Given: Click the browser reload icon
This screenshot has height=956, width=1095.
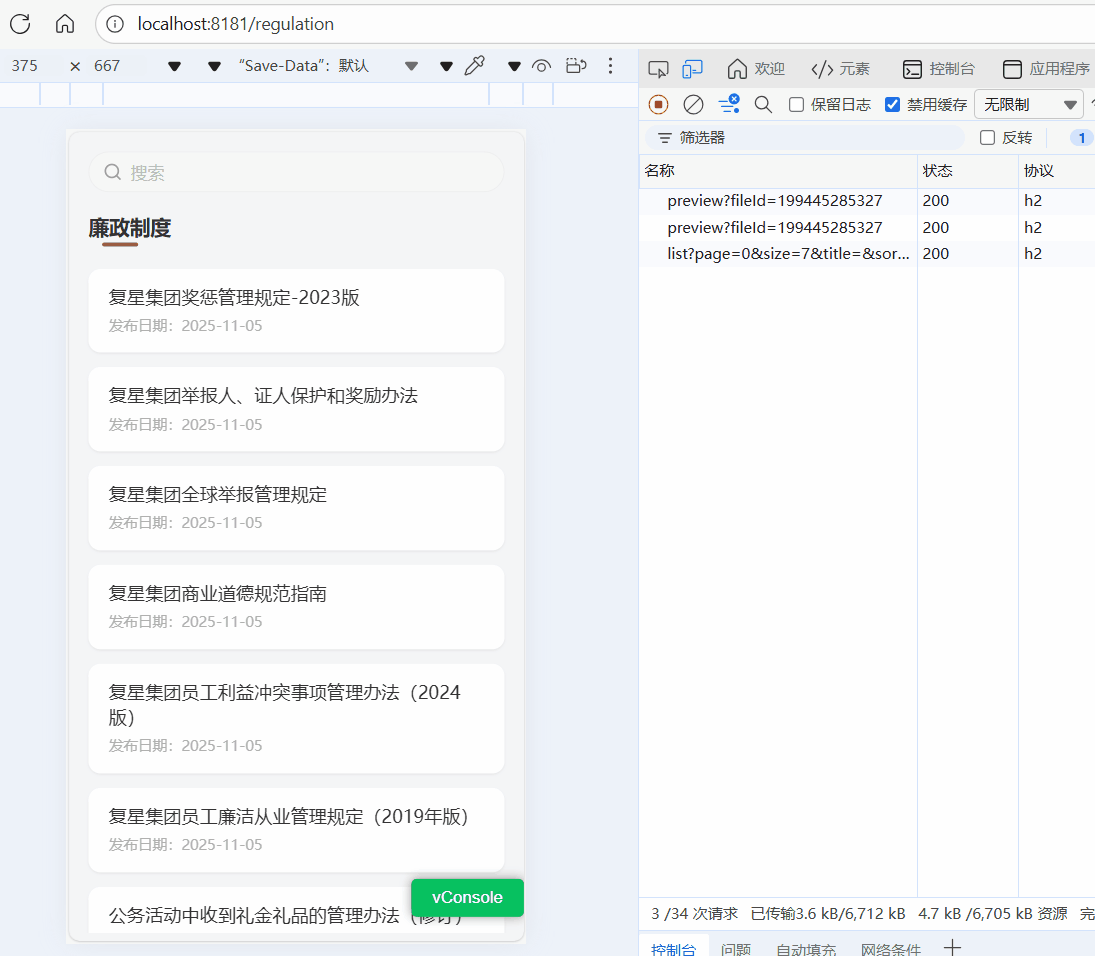Looking at the screenshot, I should coord(20,24).
